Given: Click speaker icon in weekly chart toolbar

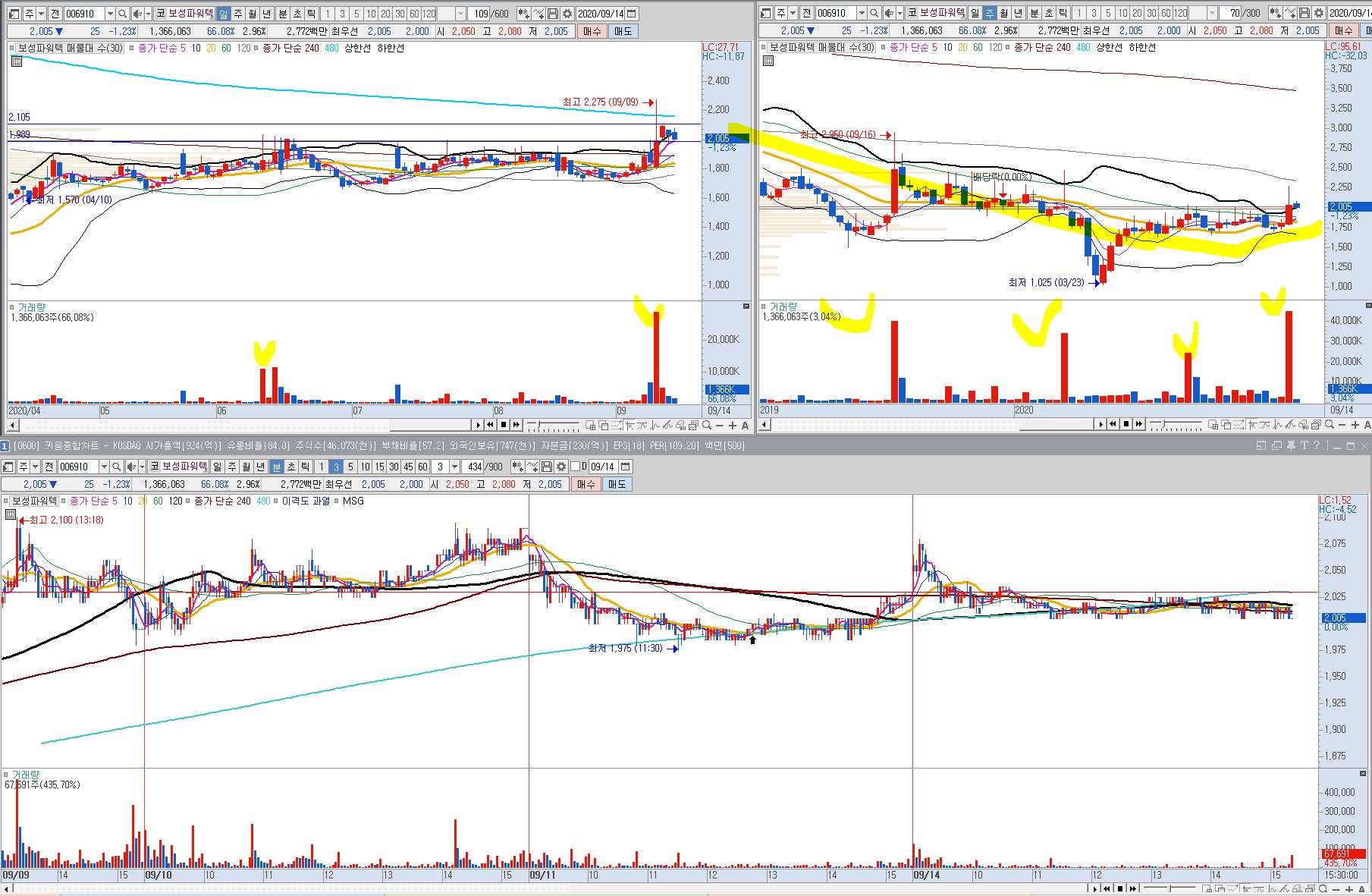Looking at the screenshot, I should coord(889,13).
